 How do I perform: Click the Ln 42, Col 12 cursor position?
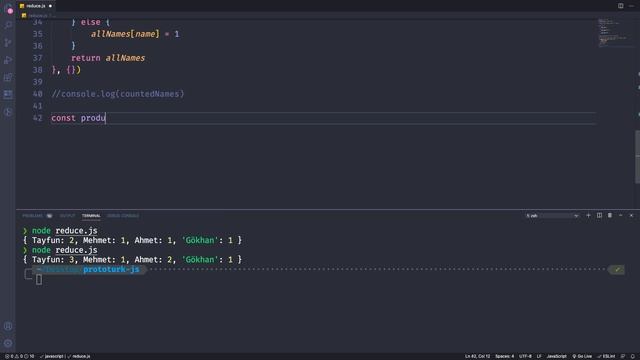[477, 356]
